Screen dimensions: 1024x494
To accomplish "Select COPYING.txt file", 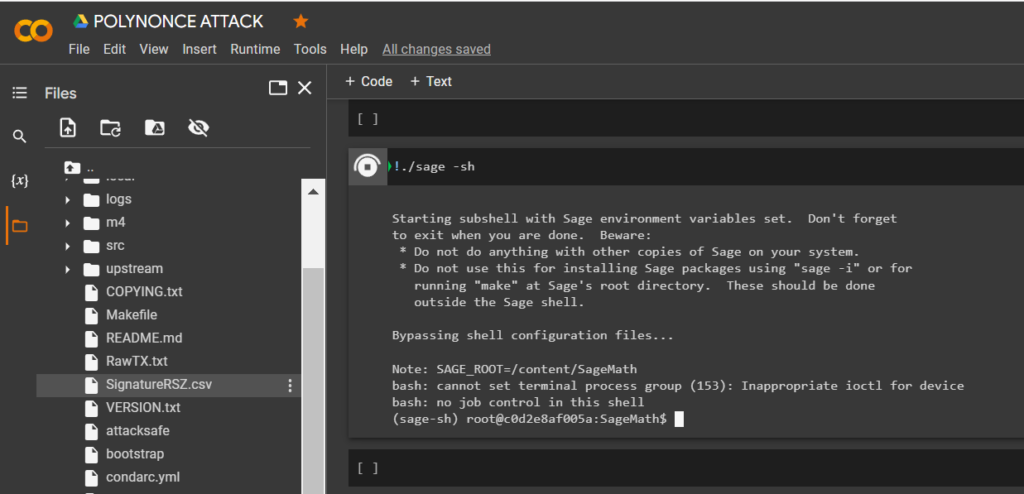I will pos(144,291).
